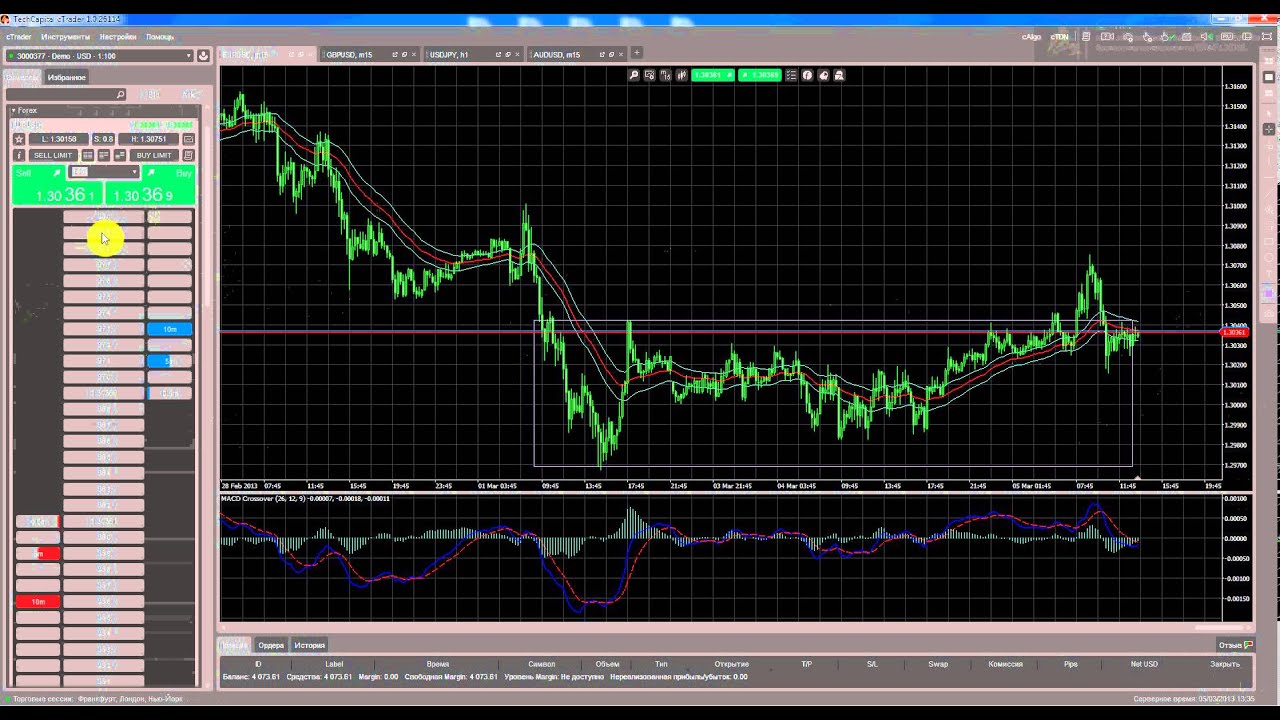Open the Инструменты menu
This screenshot has width=1280, height=720.
(x=66, y=37)
